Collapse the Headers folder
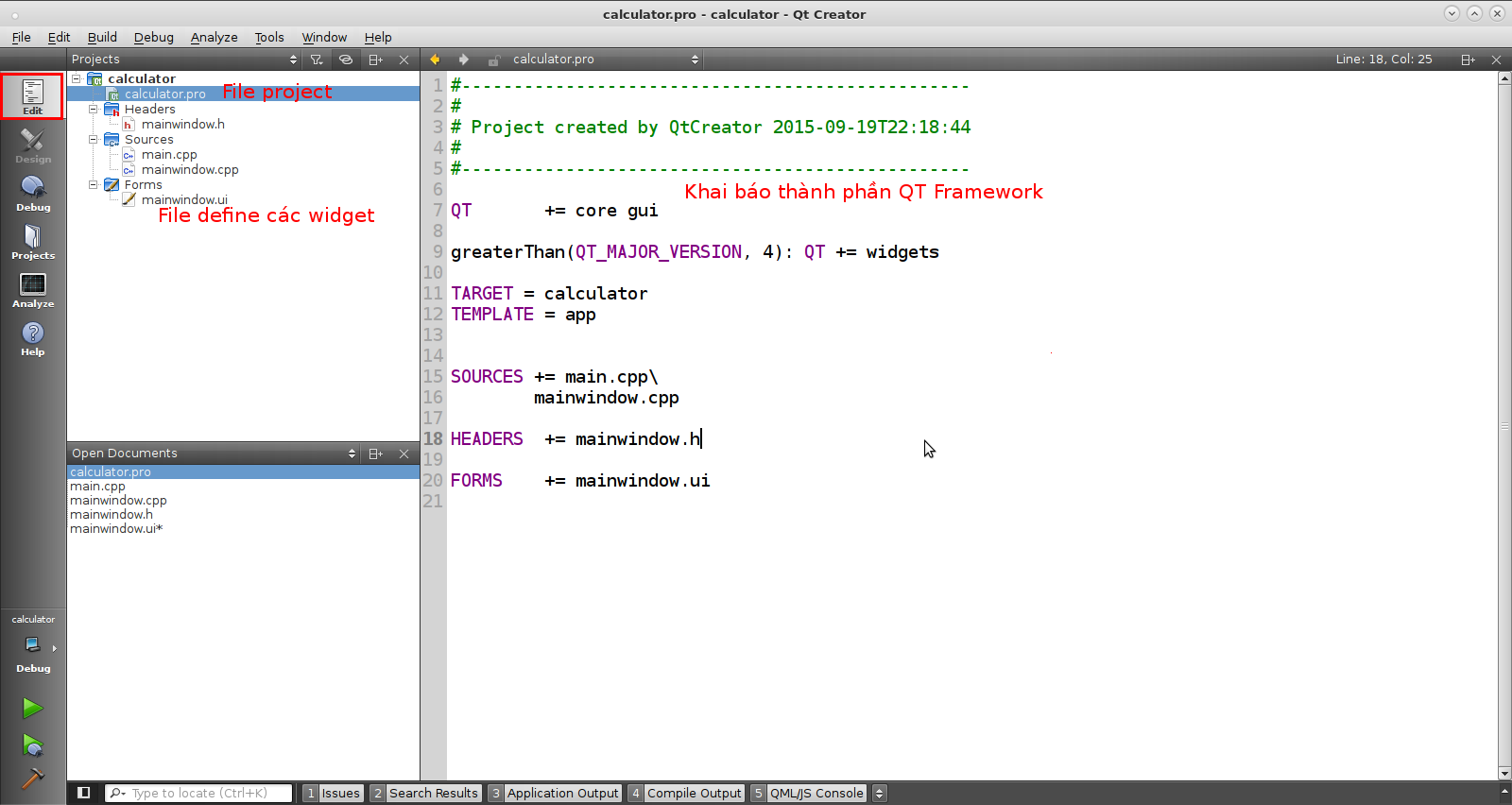The height and width of the screenshot is (805, 1512). pos(94,109)
